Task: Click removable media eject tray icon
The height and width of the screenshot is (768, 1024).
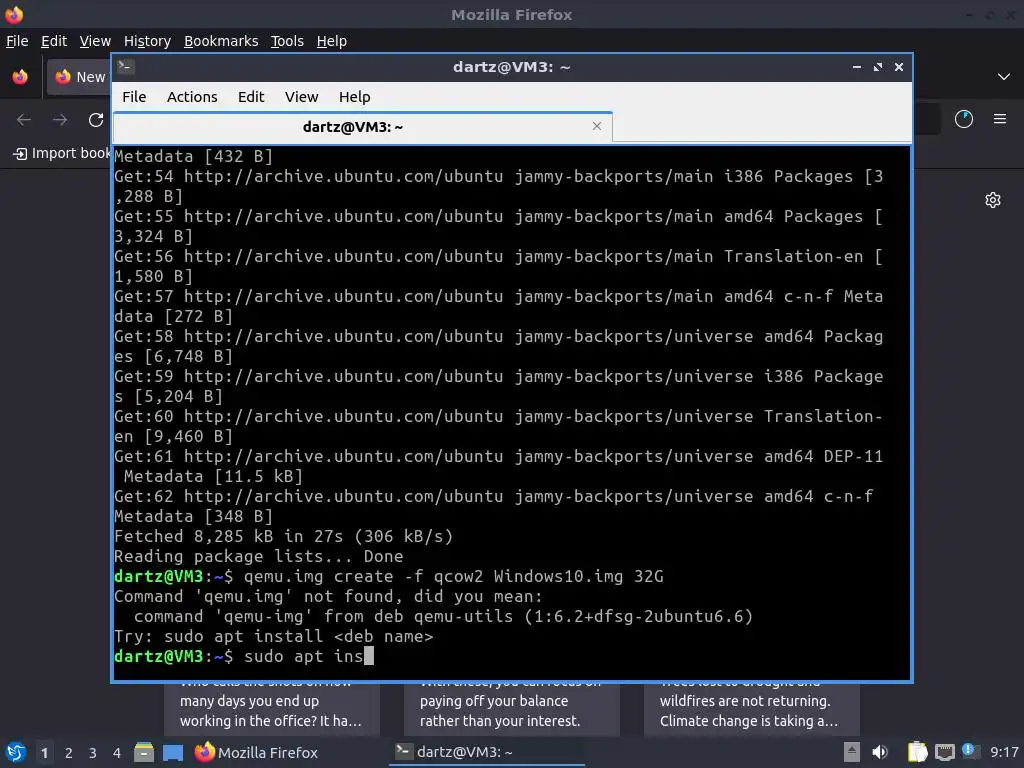Action: pyautogui.click(x=852, y=752)
